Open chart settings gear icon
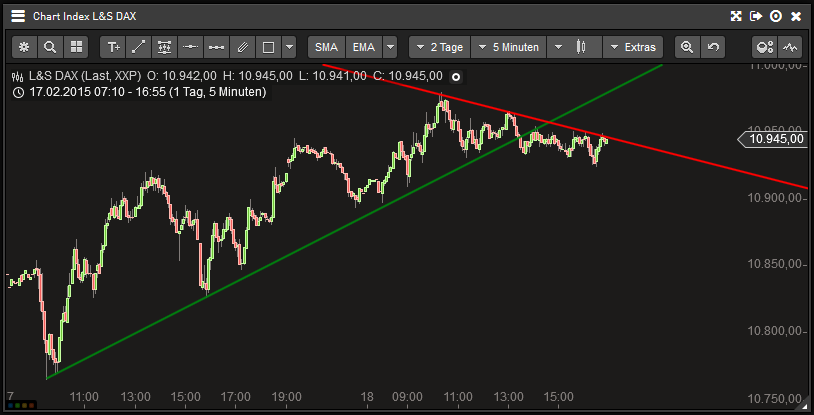 (x=24, y=47)
